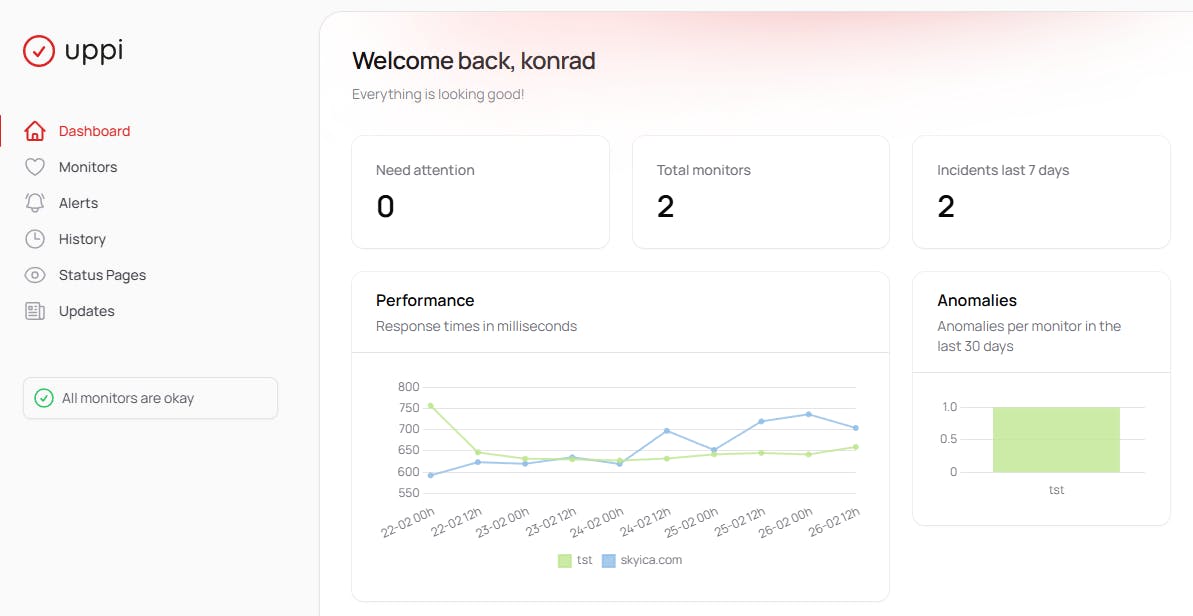Click the 22-02 00h axis label
The image size is (1193, 616).
click(x=409, y=522)
